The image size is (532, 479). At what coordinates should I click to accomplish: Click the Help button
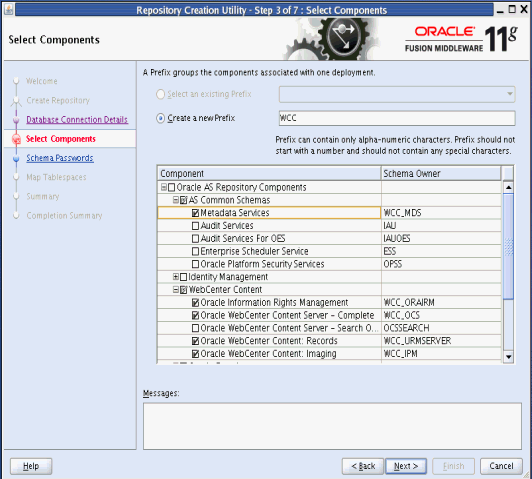[x=31, y=466]
